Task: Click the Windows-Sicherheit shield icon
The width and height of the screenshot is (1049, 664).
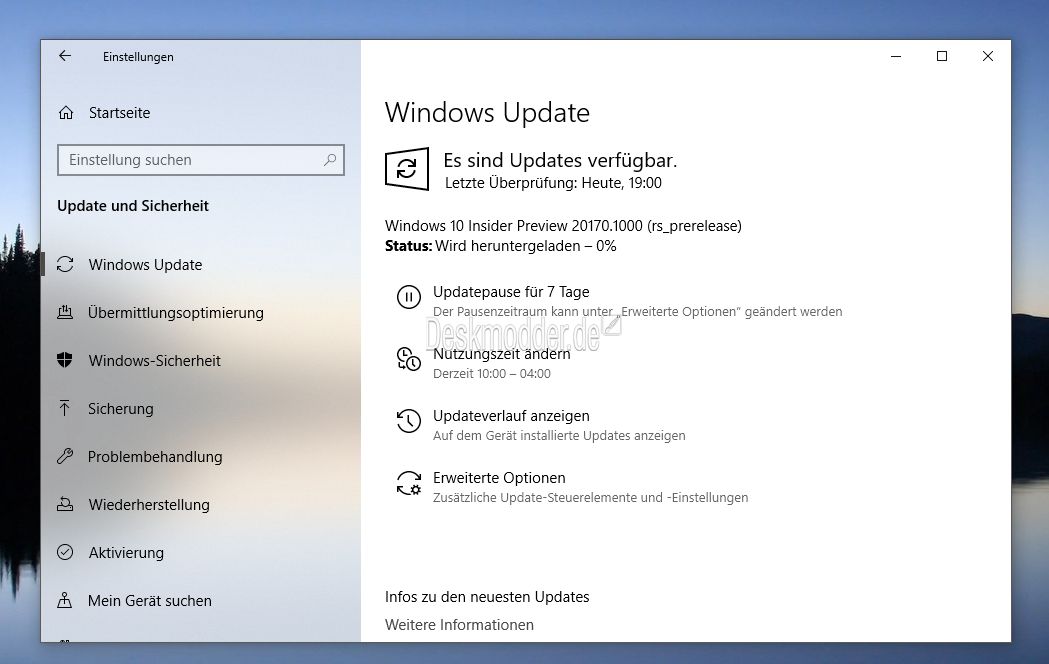Action: [65, 361]
